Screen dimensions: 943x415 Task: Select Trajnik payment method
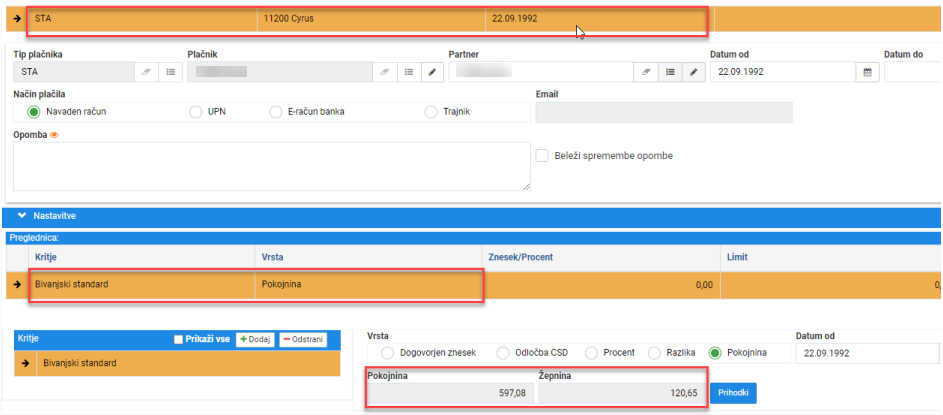coord(431,112)
